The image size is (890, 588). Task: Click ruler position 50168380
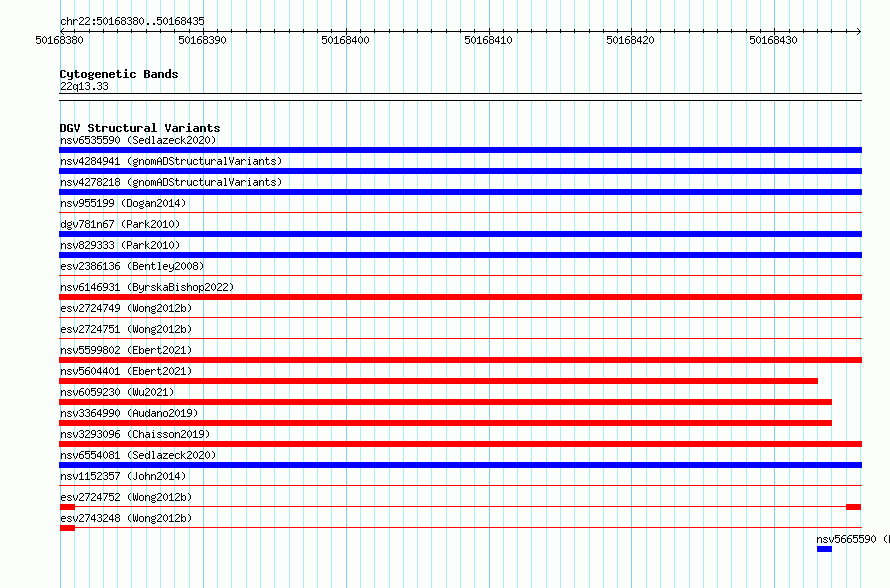click(x=59, y=40)
